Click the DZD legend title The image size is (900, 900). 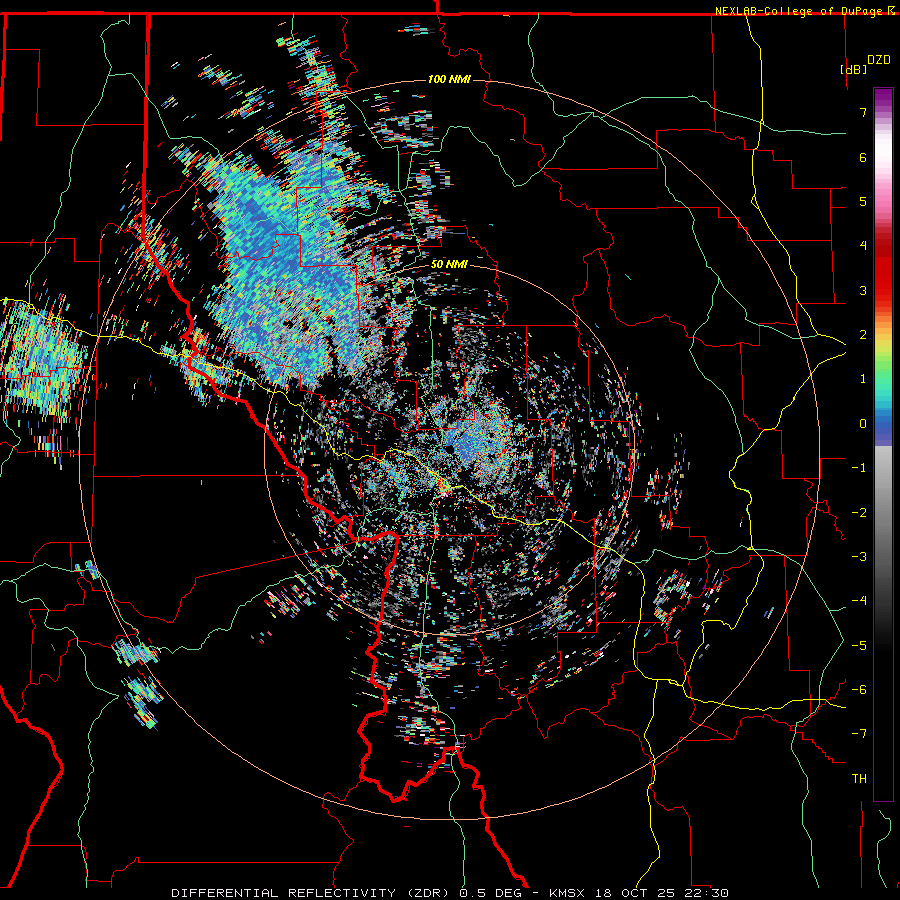879,60
